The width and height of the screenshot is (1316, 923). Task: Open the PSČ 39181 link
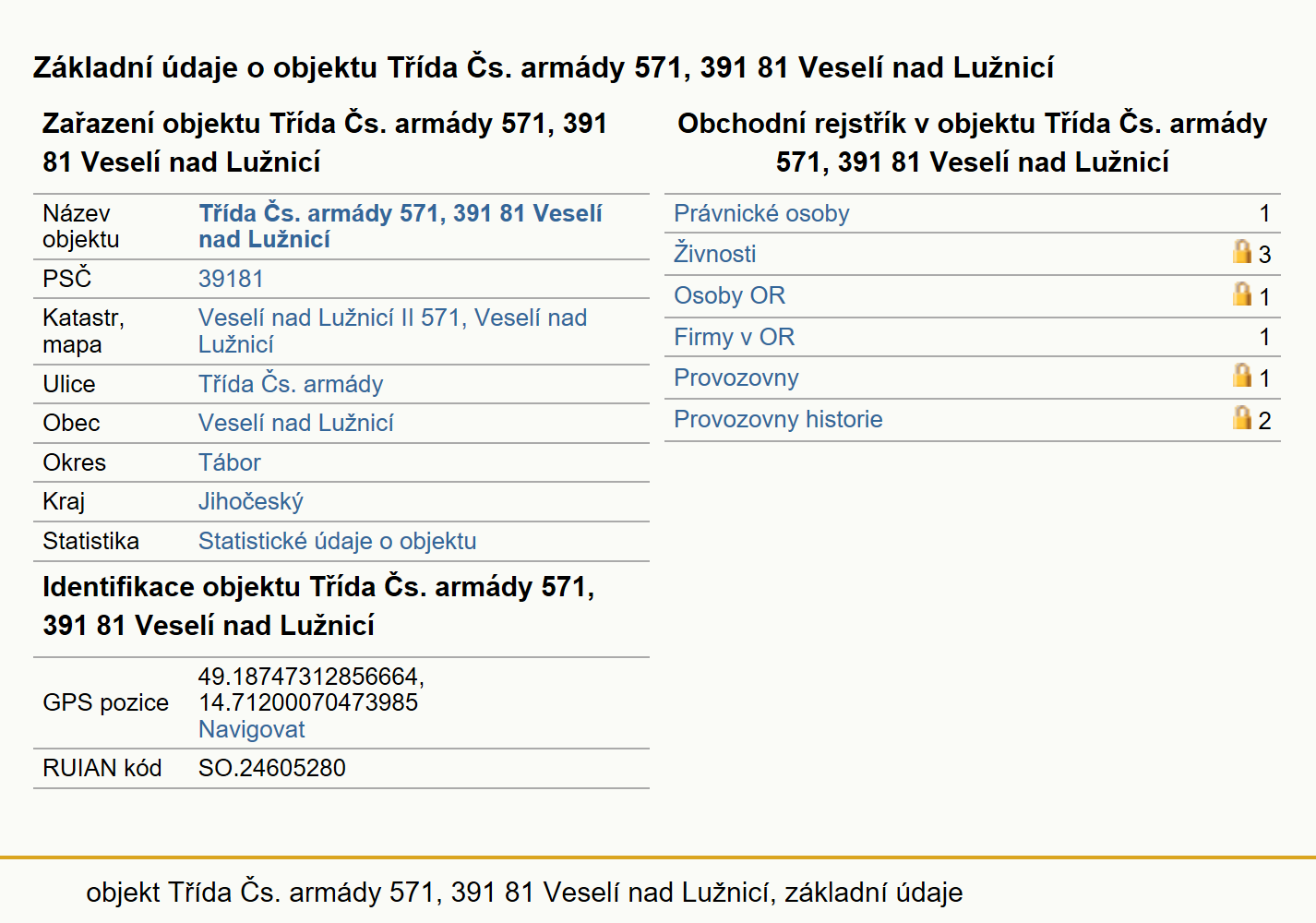coord(231,279)
